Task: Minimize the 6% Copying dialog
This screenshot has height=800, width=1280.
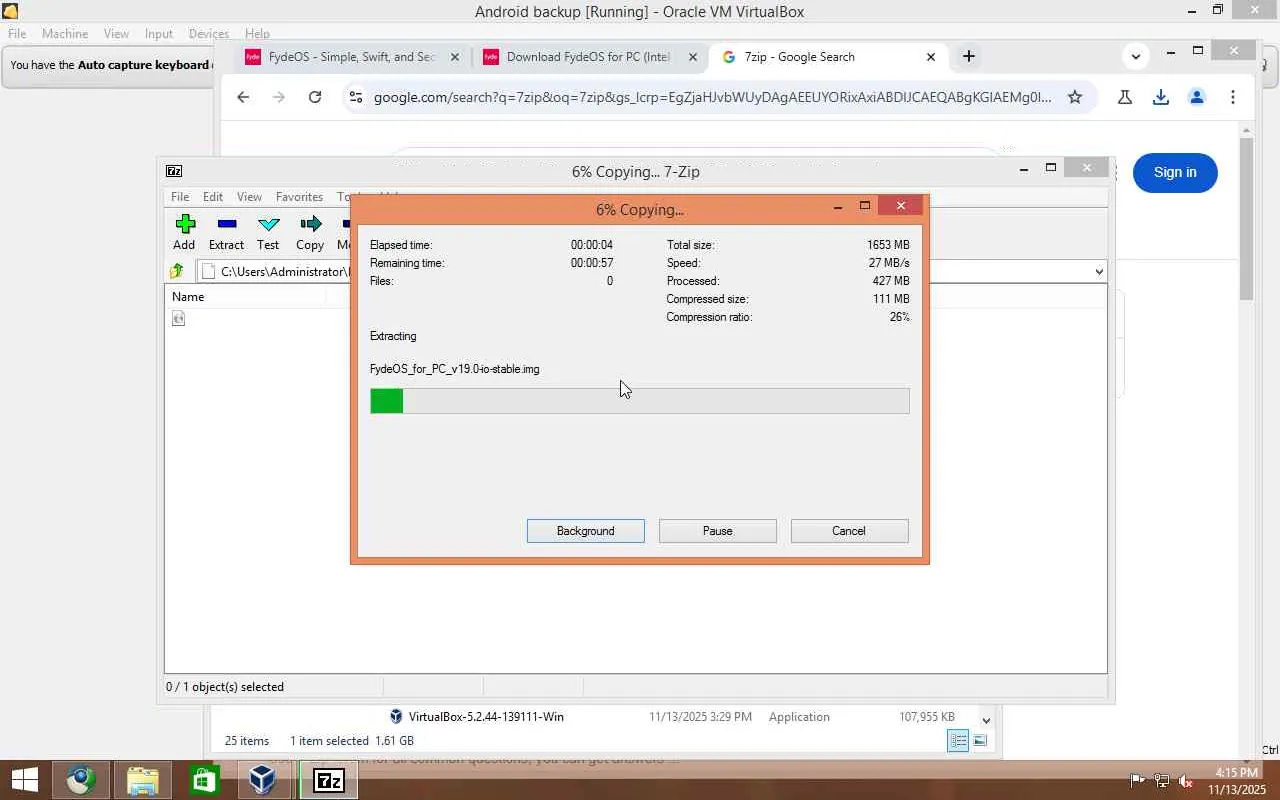Action: (x=838, y=206)
